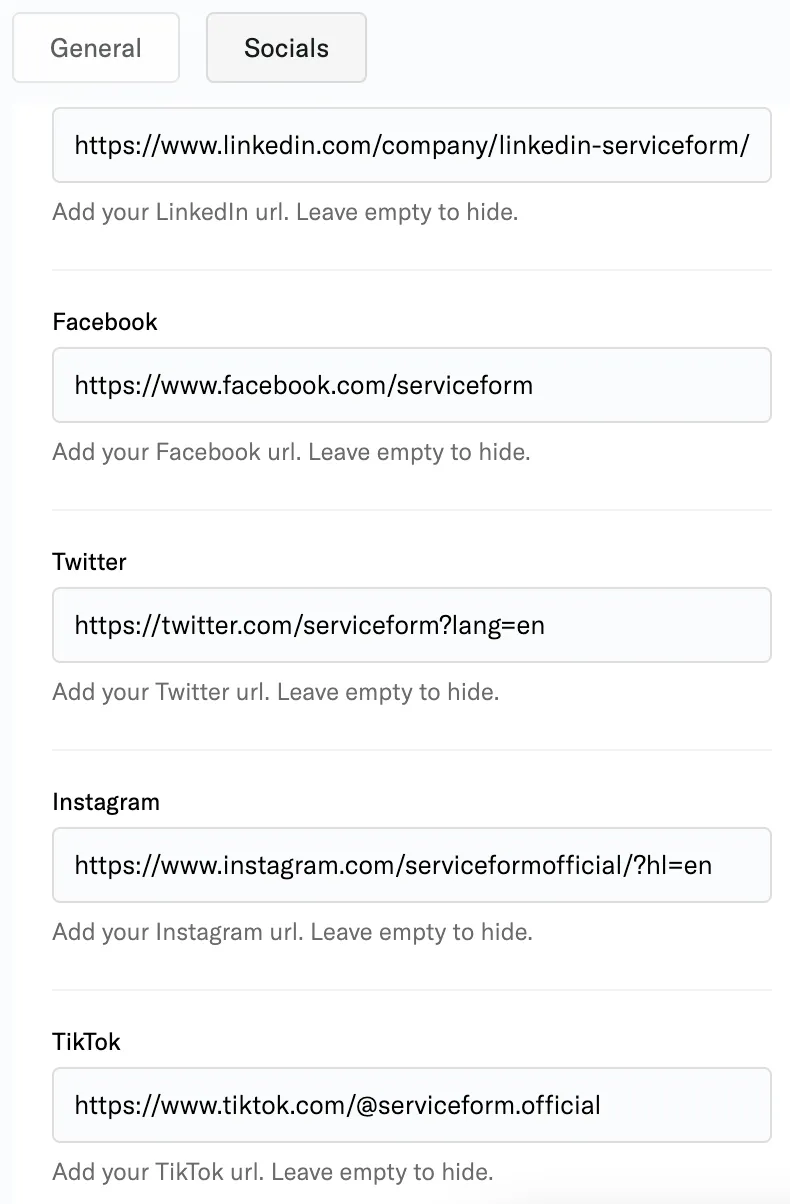
Task: Click the Twitter field label
Action: 89,562
